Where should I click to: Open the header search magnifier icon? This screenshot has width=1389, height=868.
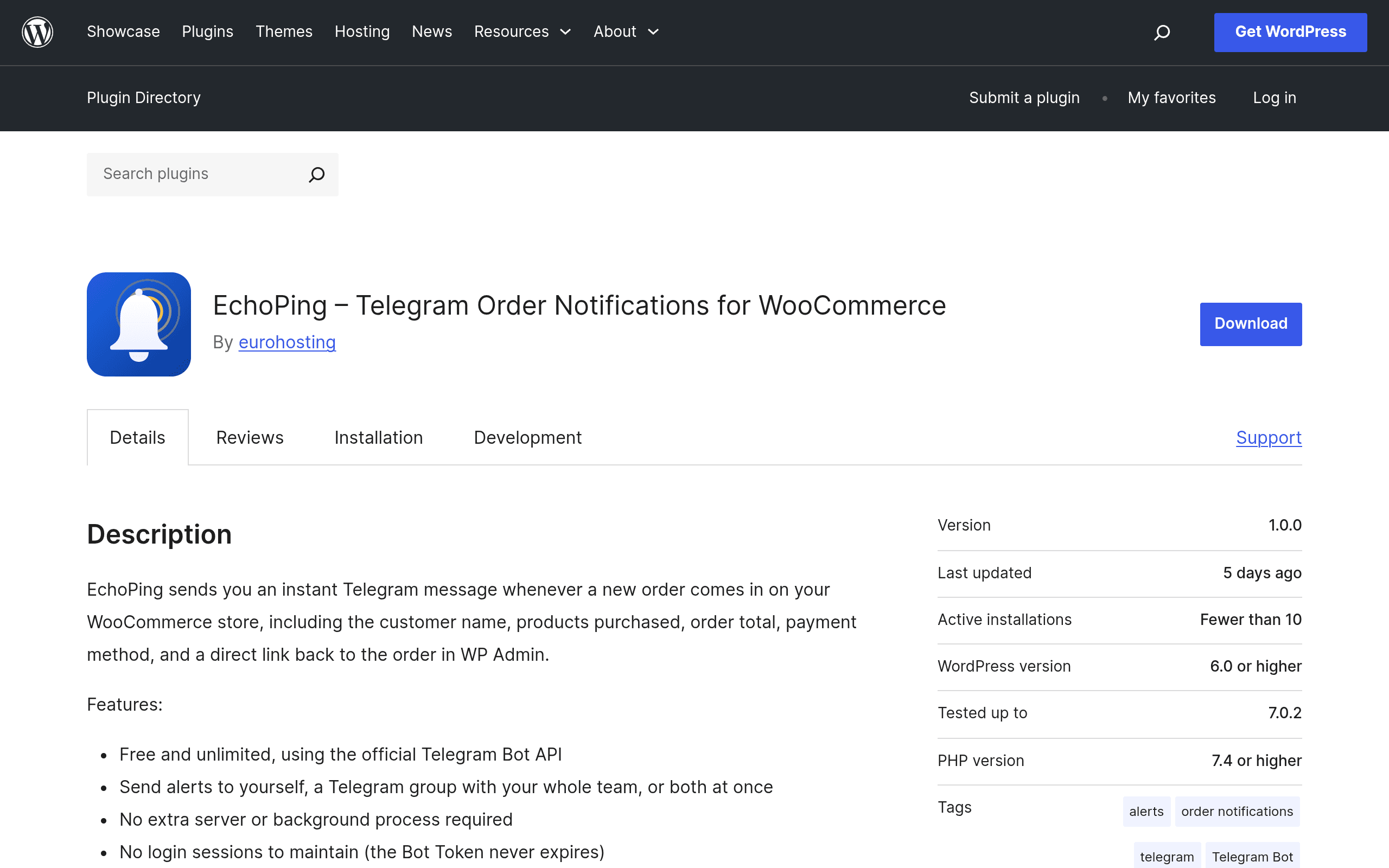pyautogui.click(x=1162, y=32)
